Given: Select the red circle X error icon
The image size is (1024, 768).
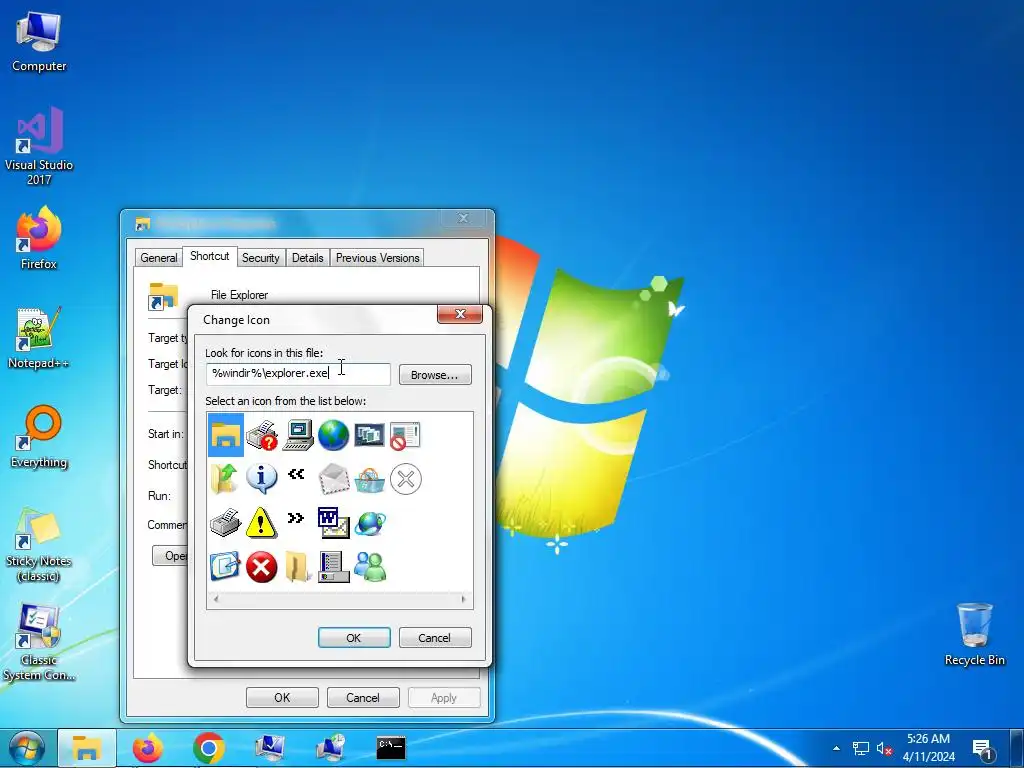Looking at the screenshot, I should click(x=261, y=567).
